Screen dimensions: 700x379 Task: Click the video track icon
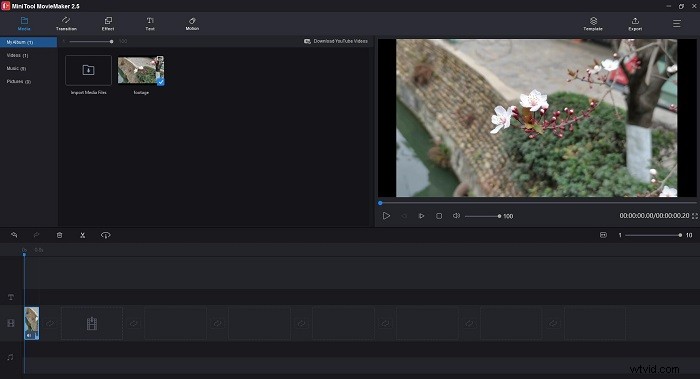tap(11, 323)
